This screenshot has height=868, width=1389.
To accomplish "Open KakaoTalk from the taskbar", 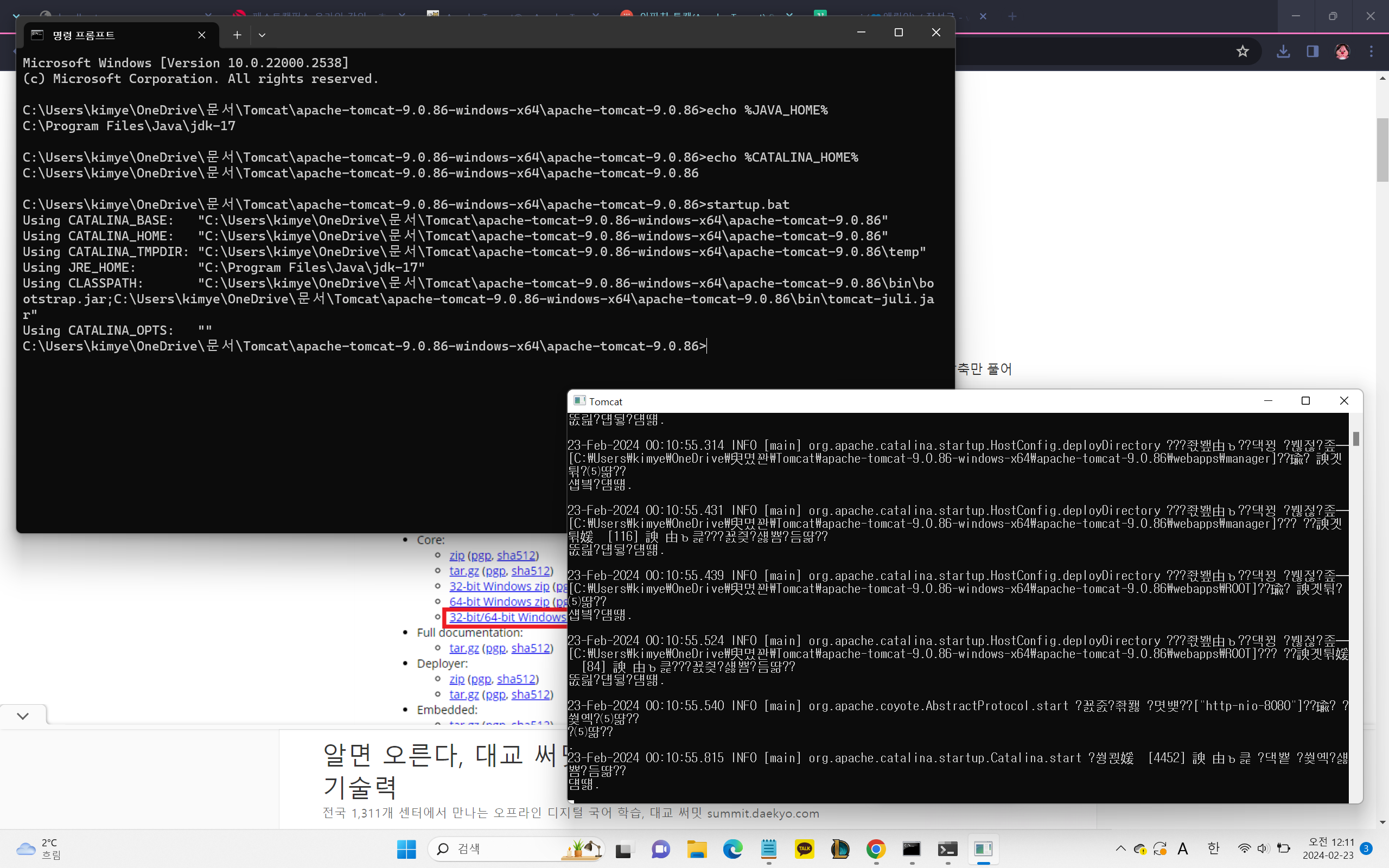I will tap(804, 848).
